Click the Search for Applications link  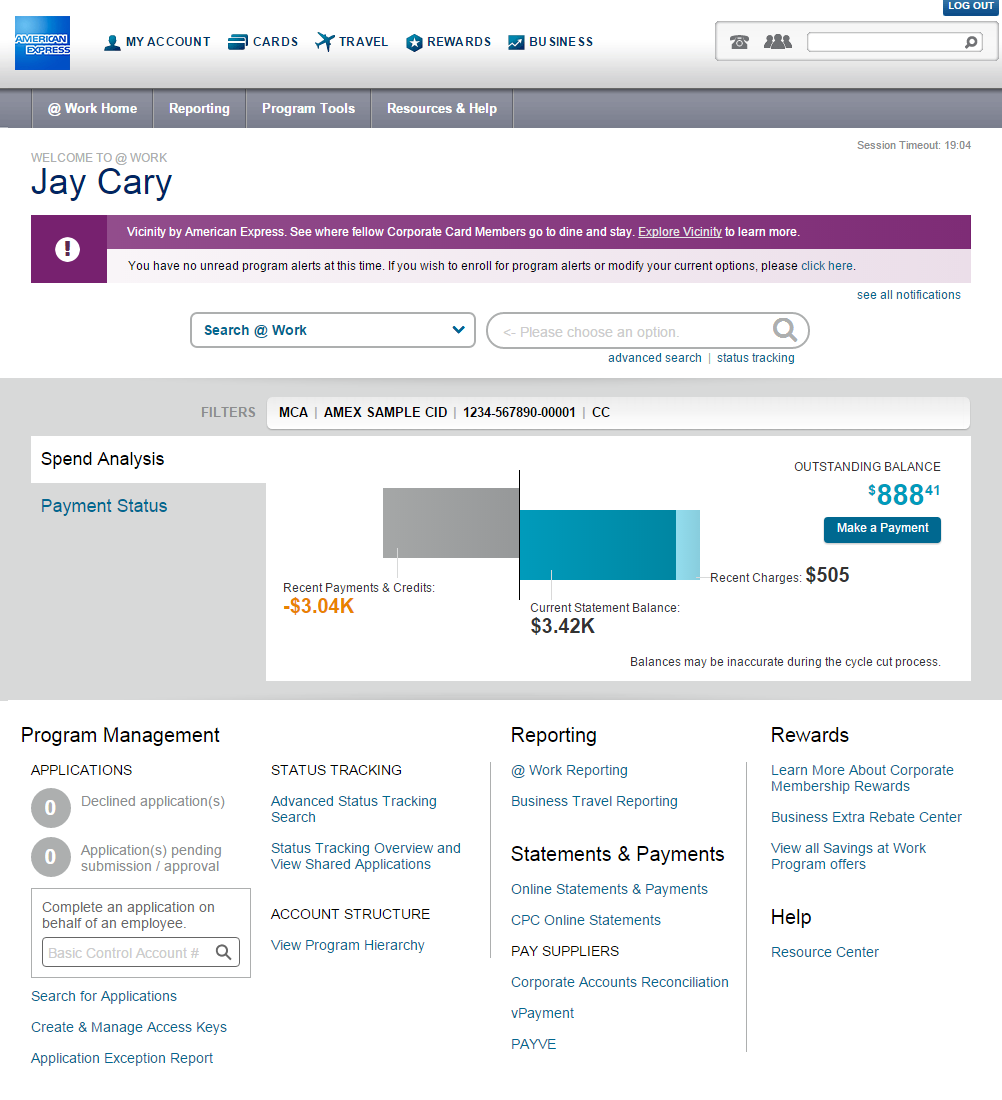tap(104, 996)
